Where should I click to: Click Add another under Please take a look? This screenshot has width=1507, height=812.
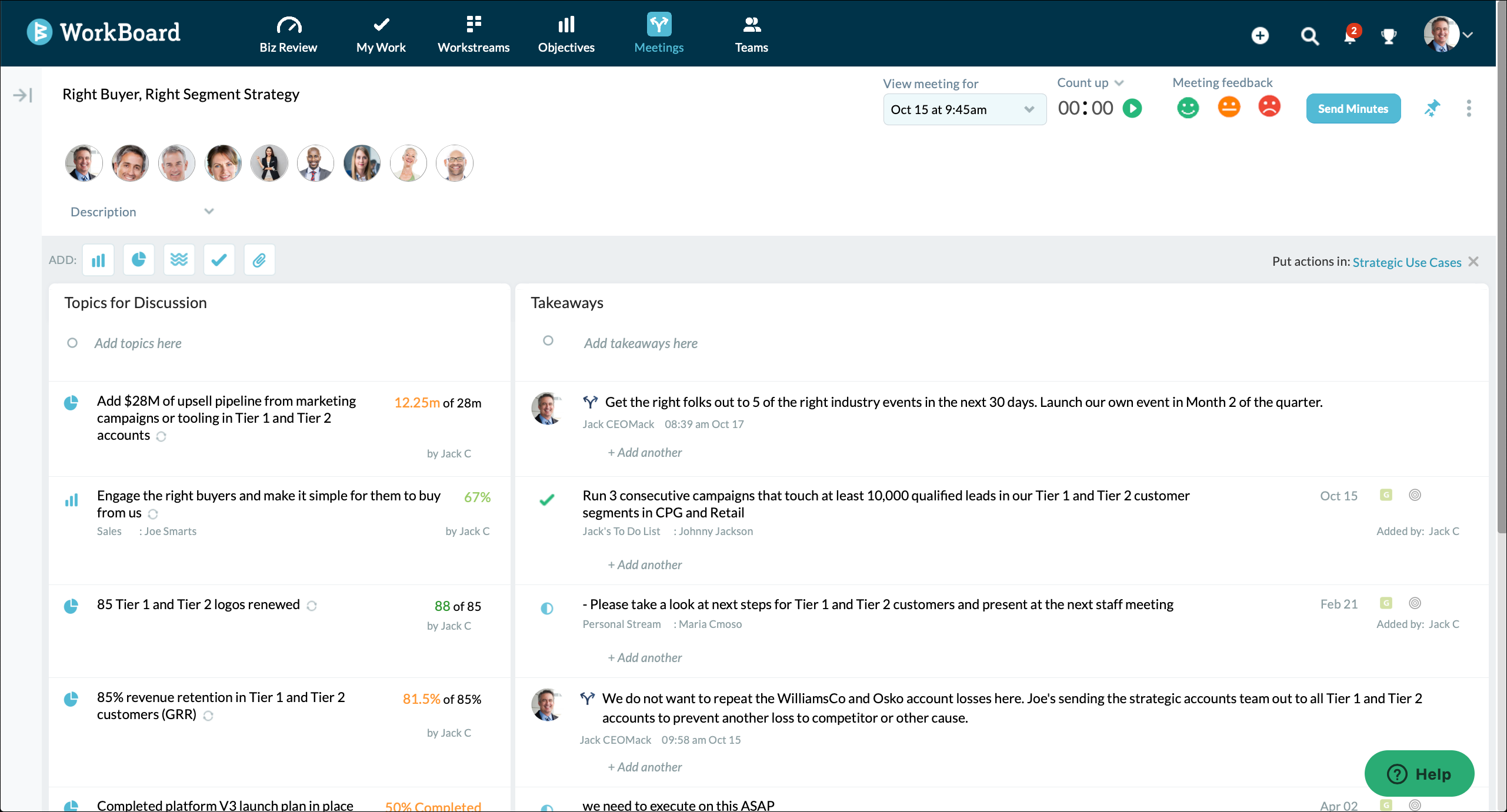coord(645,658)
